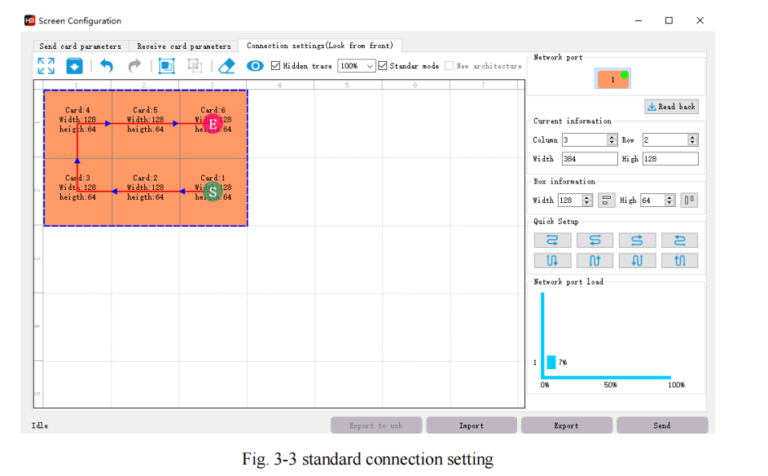Click the Row value spinner arrows
Image resolution: width=768 pixels, height=476 pixels.
[x=693, y=140]
